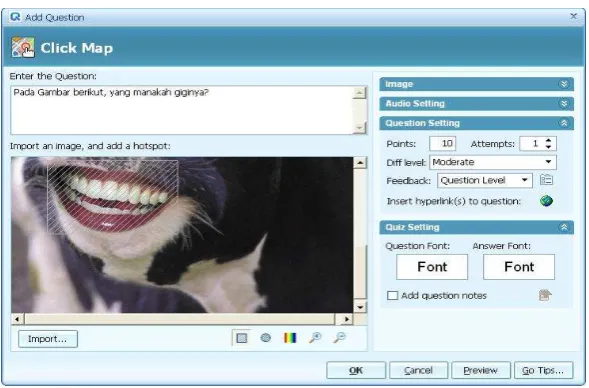Click the Points input field
The width and height of the screenshot is (589, 388).
(x=443, y=143)
